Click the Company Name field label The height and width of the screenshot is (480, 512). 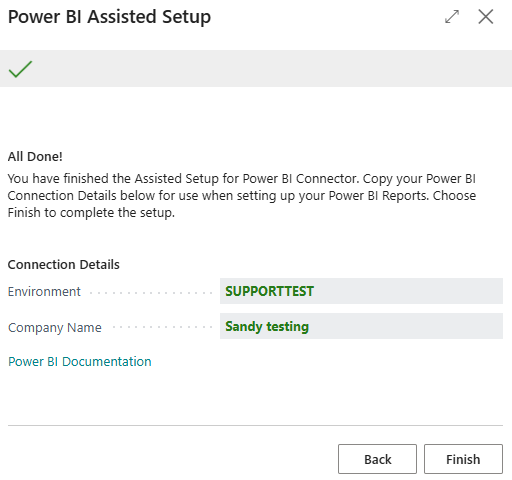pyautogui.click(x=55, y=327)
